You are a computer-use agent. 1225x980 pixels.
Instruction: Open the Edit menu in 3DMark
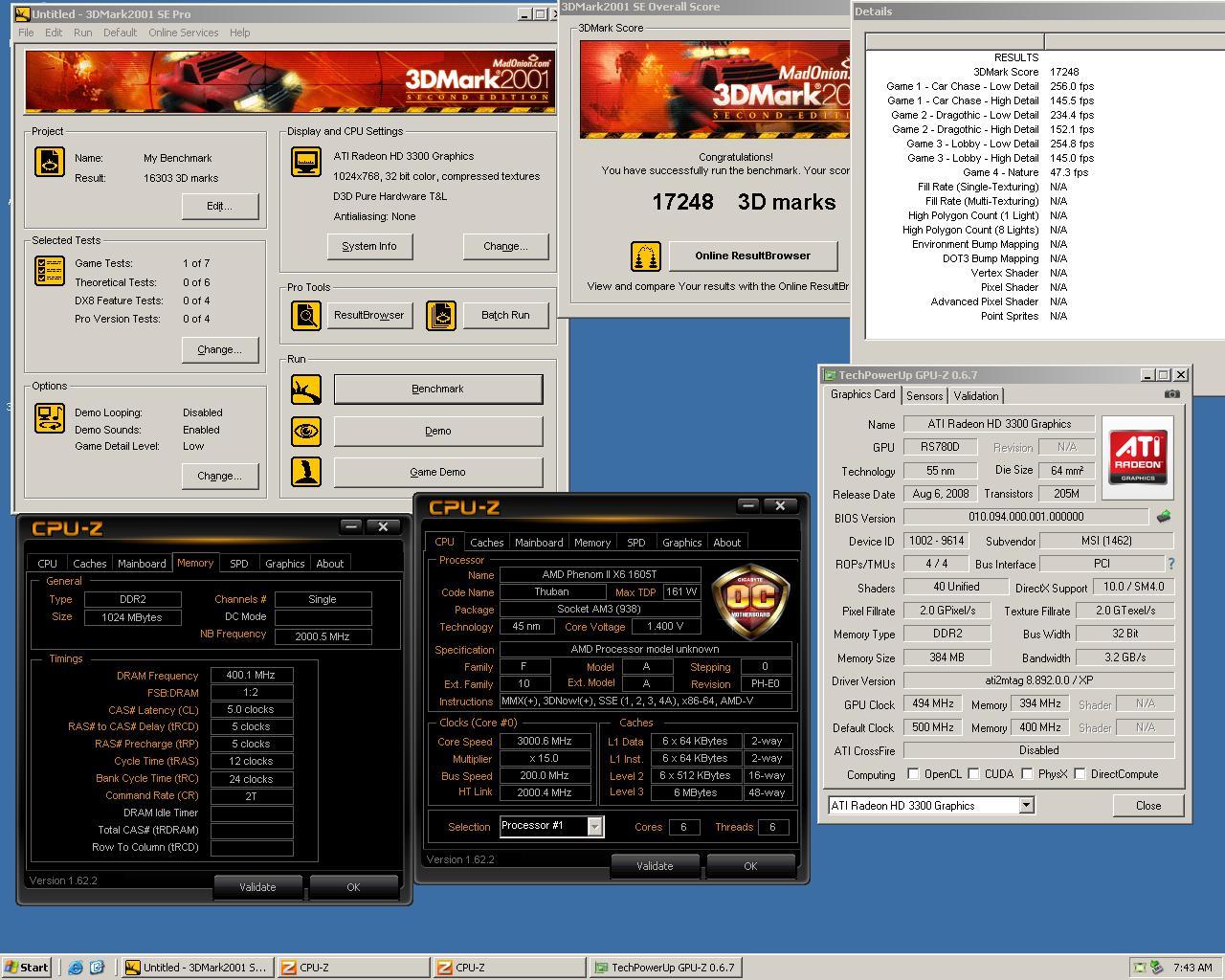coord(54,33)
